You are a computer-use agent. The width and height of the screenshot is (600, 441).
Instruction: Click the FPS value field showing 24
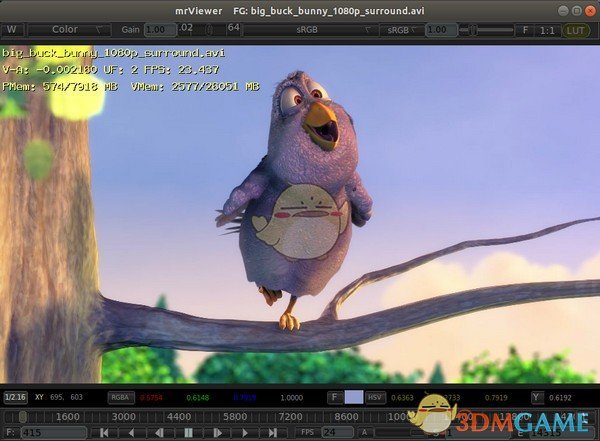337,433
